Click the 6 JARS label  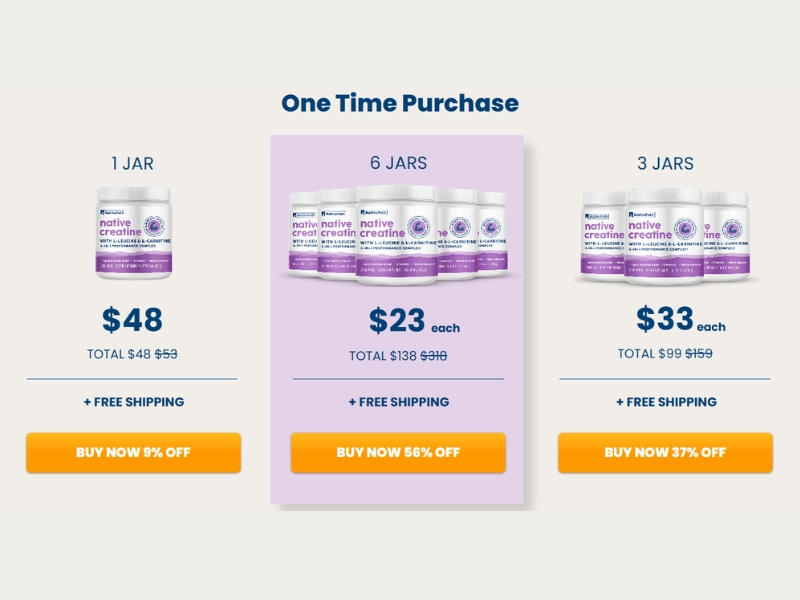pyautogui.click(x=398, y=163)
